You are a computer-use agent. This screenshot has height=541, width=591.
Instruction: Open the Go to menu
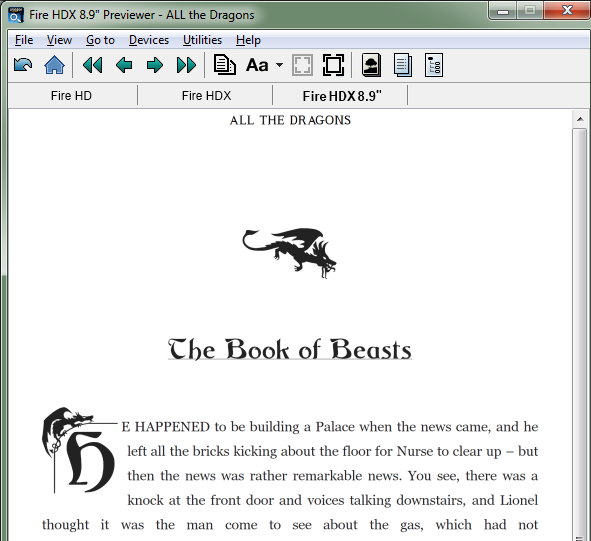tap(100, 40)
